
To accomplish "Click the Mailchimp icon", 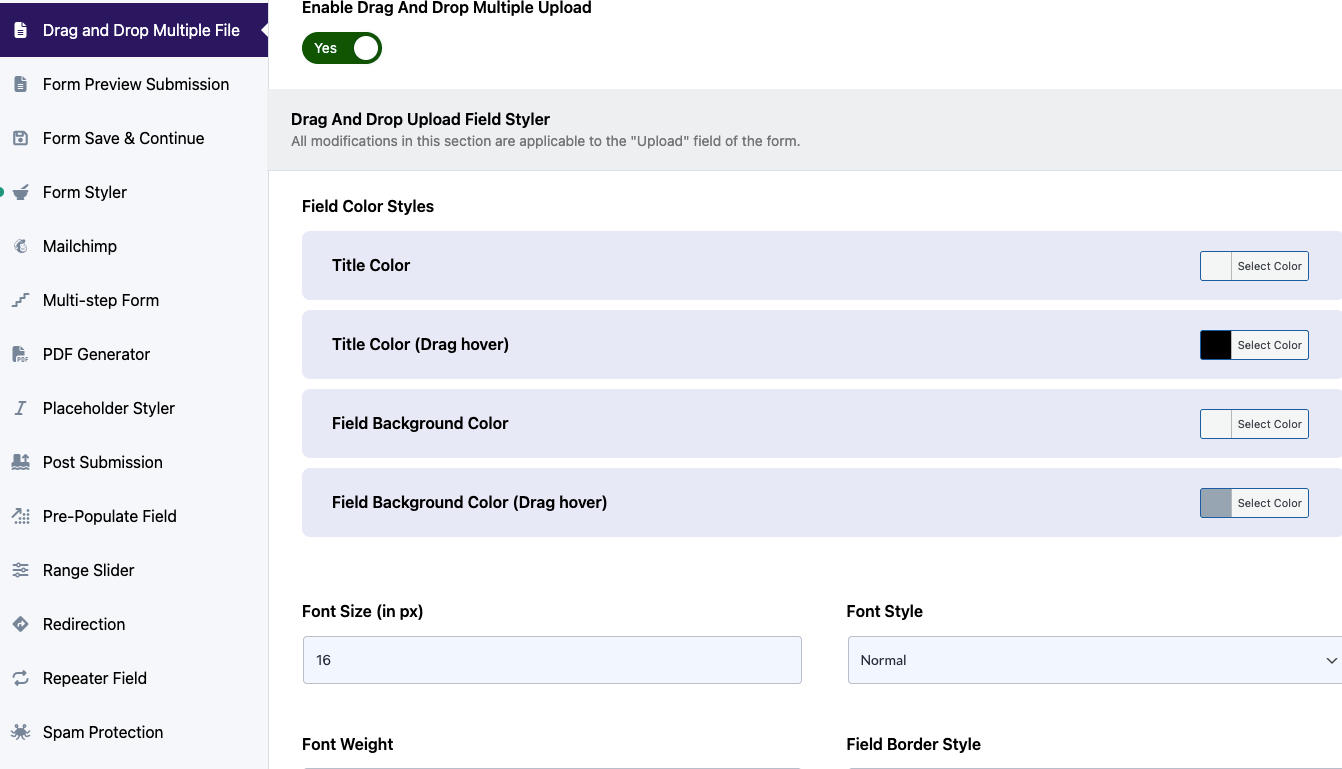I will (x=20, y=246).
